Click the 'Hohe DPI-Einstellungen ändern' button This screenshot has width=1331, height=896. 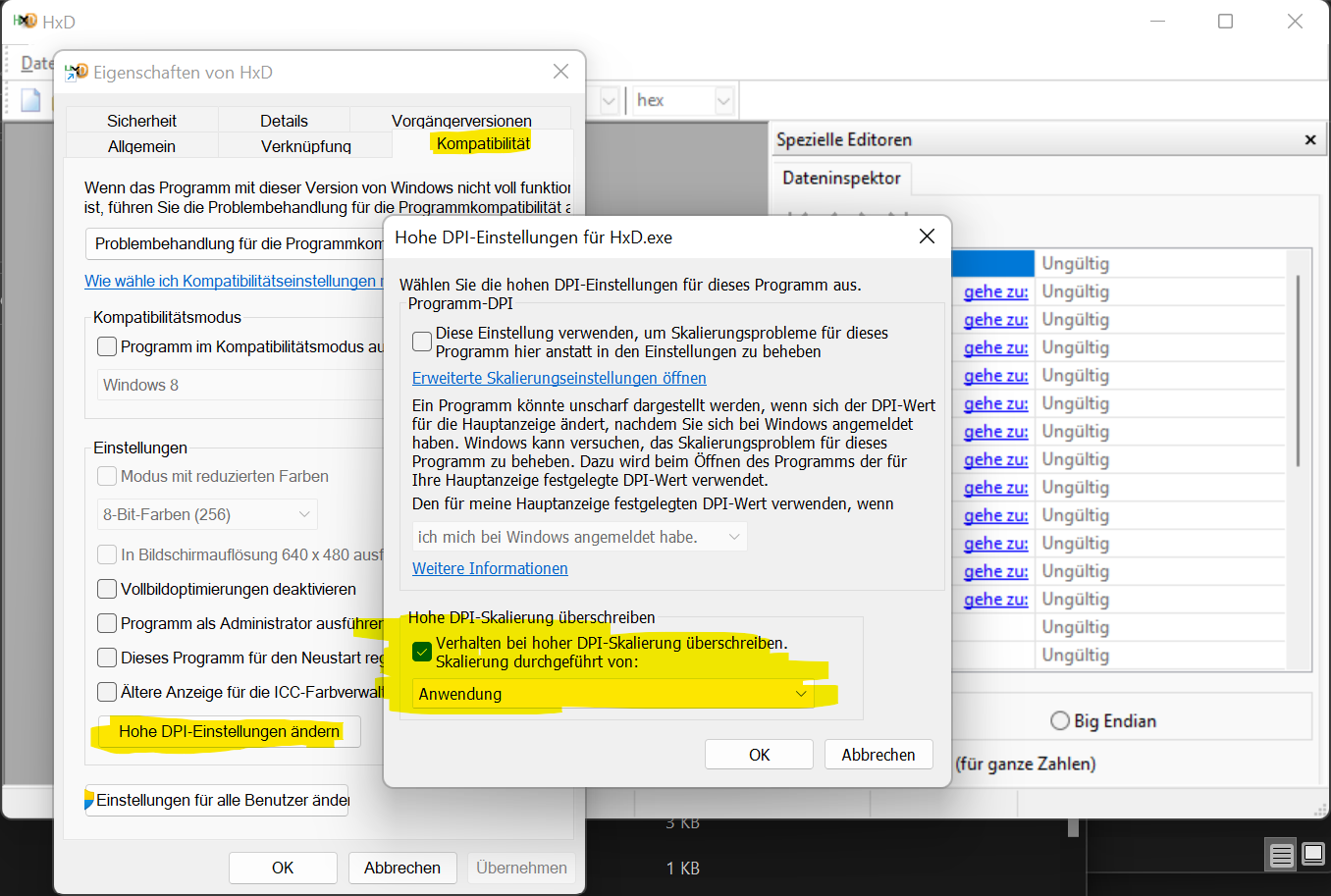229,731
